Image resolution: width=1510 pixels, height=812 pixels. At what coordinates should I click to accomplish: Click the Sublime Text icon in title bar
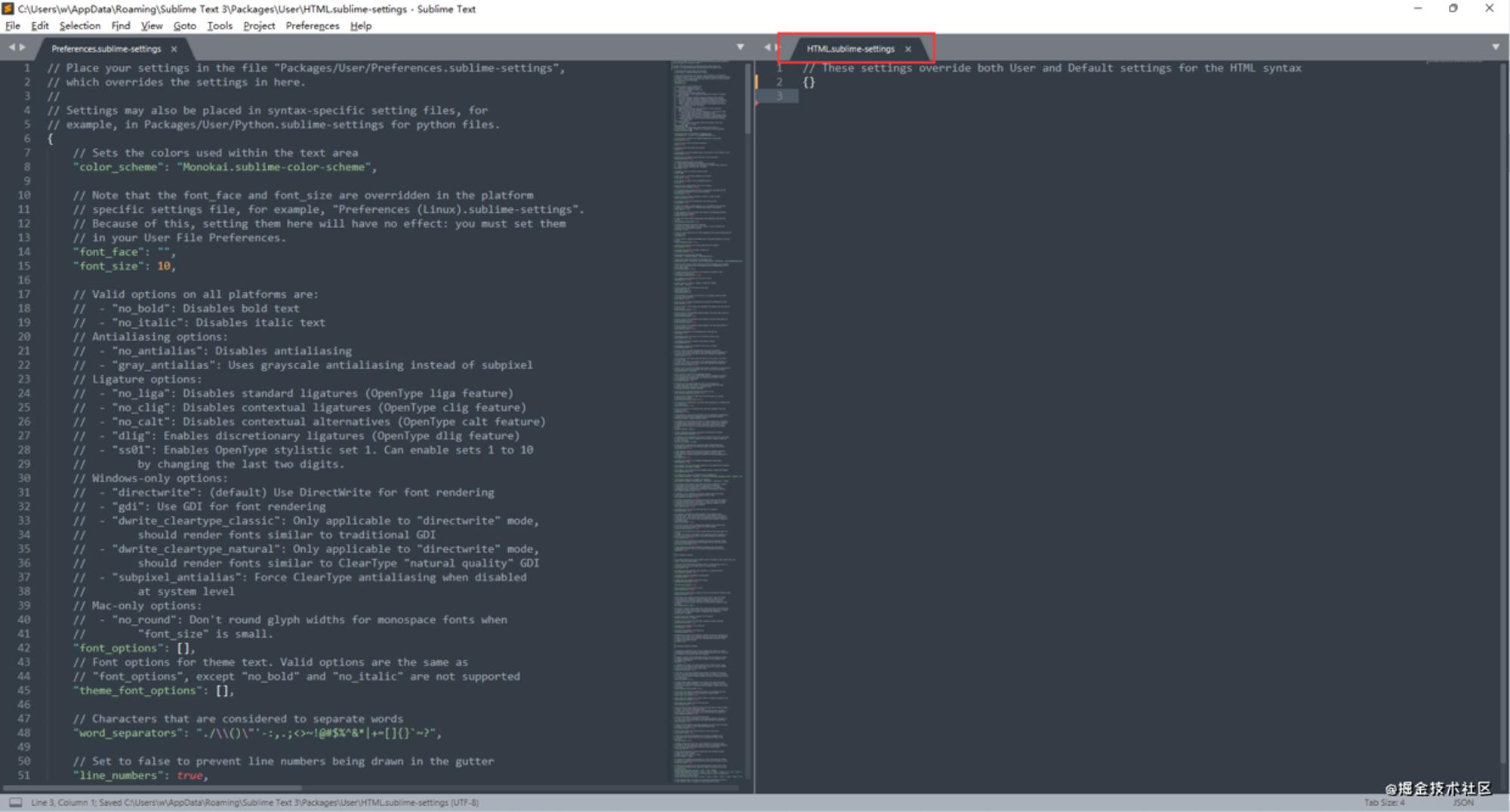pyautogui.click(x=8, y=8)
